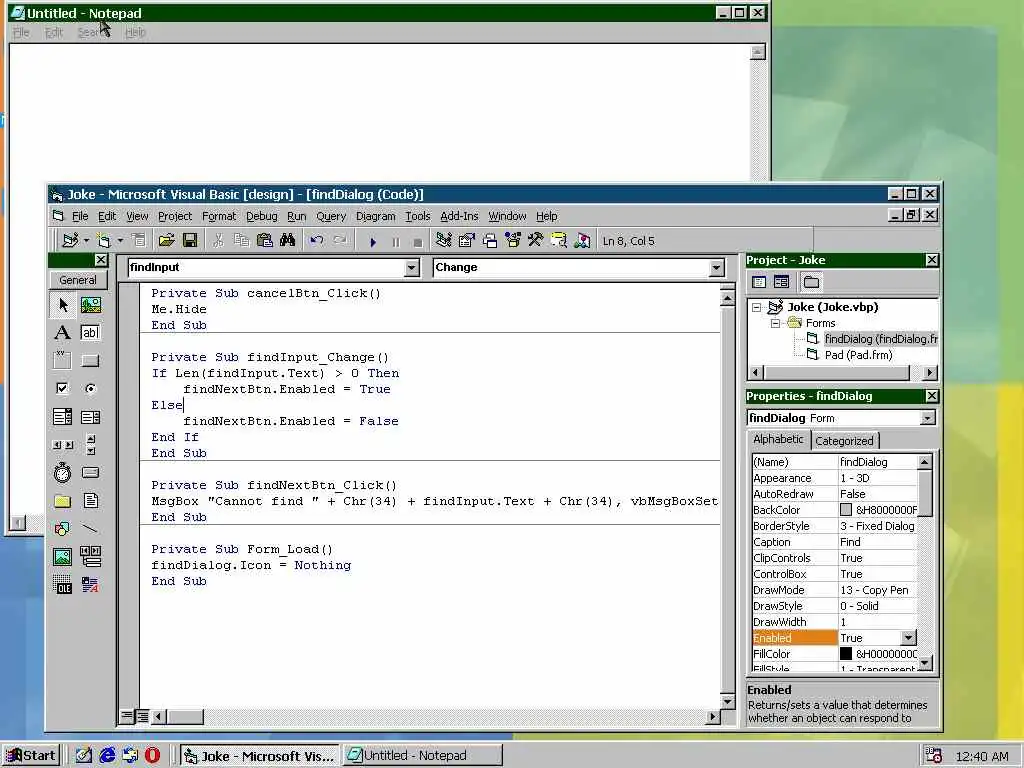Select the FileListBox control tool

coord(91,501)
